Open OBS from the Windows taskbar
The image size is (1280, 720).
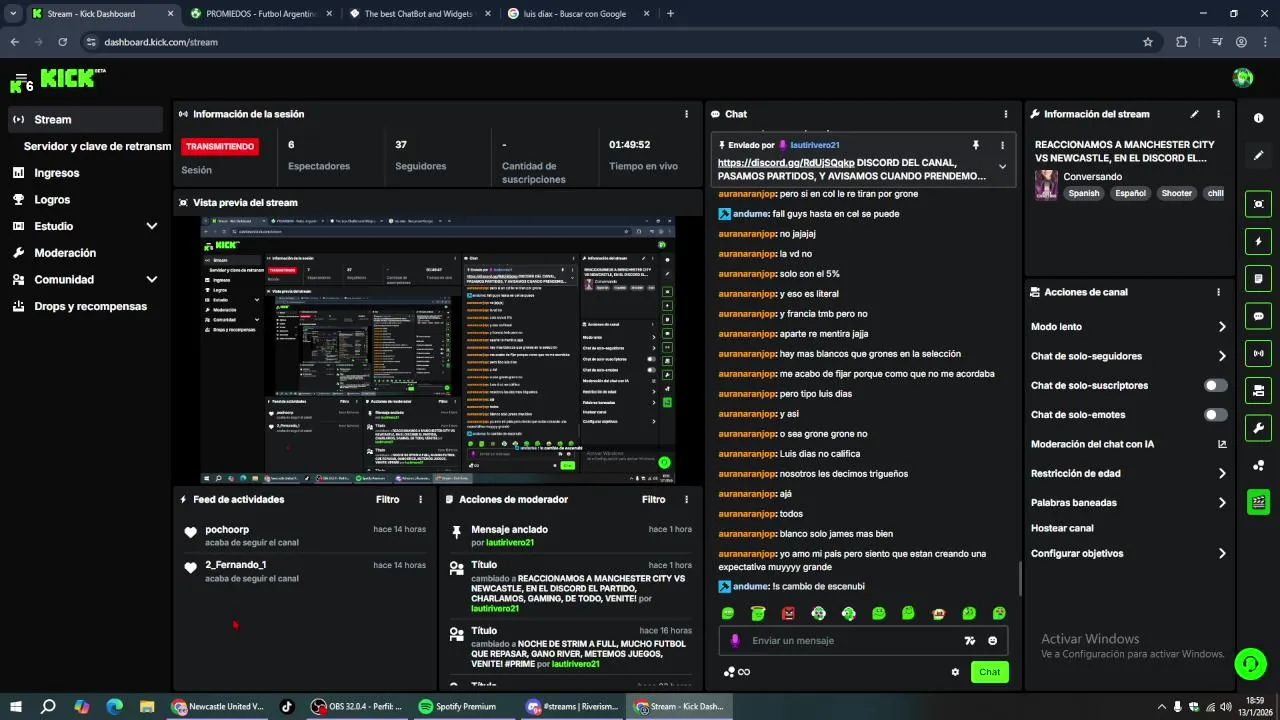click(x=356, y=706)
